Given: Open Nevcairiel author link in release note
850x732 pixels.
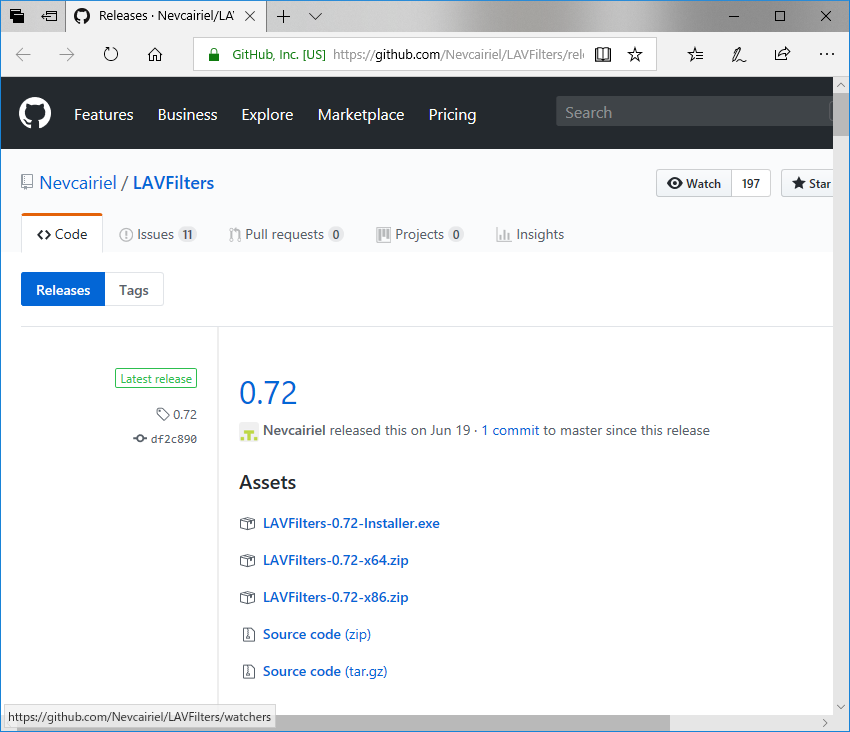Looking at the screenshot, I should tap(294, 431).
